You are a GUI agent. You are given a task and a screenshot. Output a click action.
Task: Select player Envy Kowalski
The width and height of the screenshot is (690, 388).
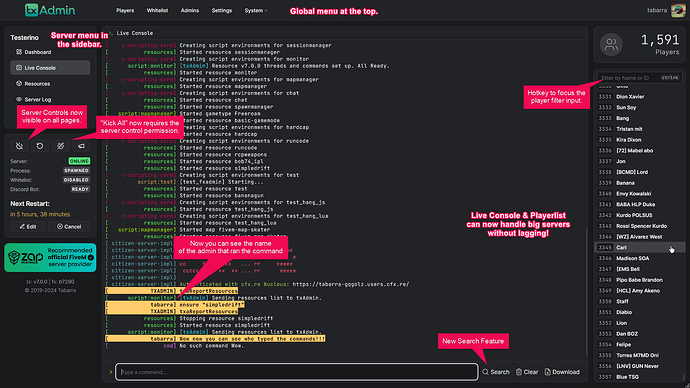coord(639,194)
